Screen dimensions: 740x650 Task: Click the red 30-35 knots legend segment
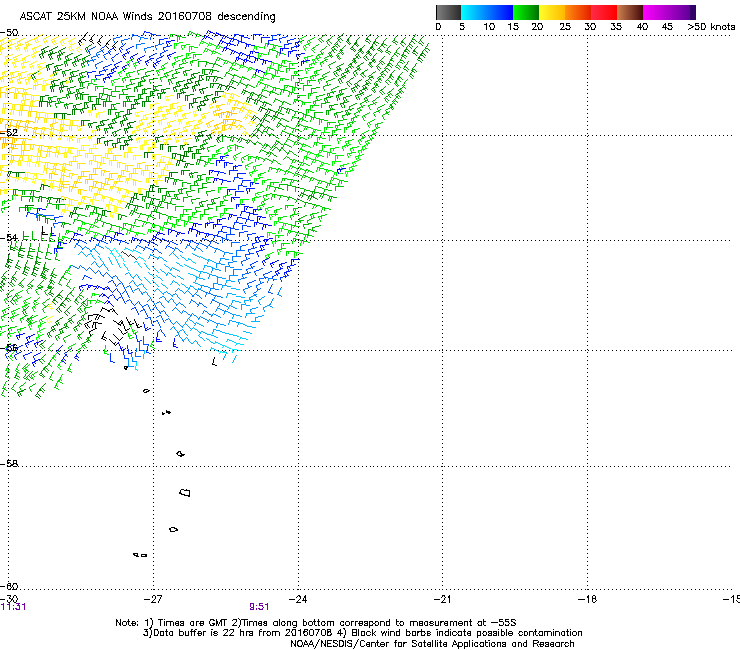coord(604,12)
